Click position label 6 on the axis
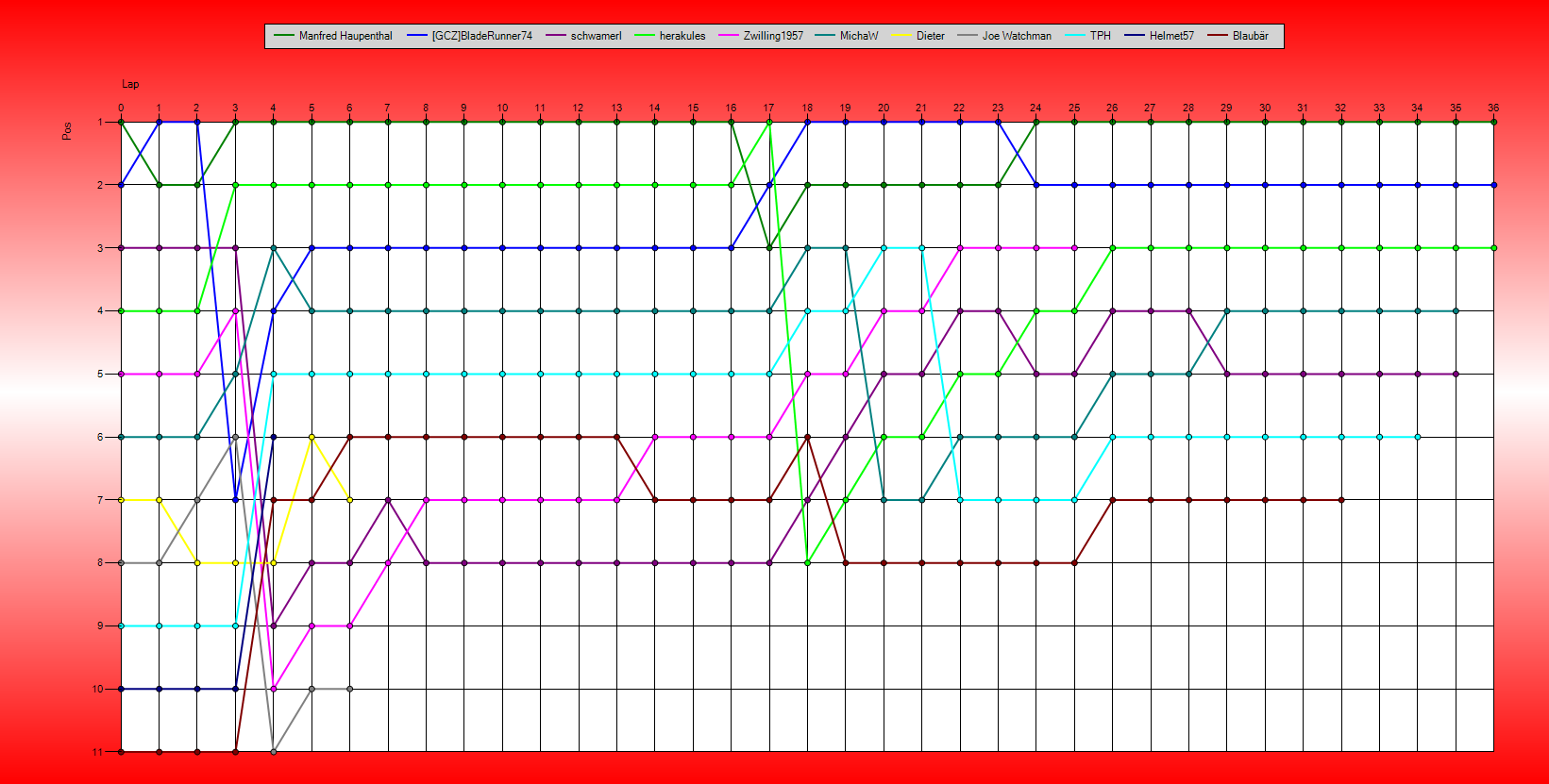Viewport: 1549px width, 784px height. click(100, 437)
